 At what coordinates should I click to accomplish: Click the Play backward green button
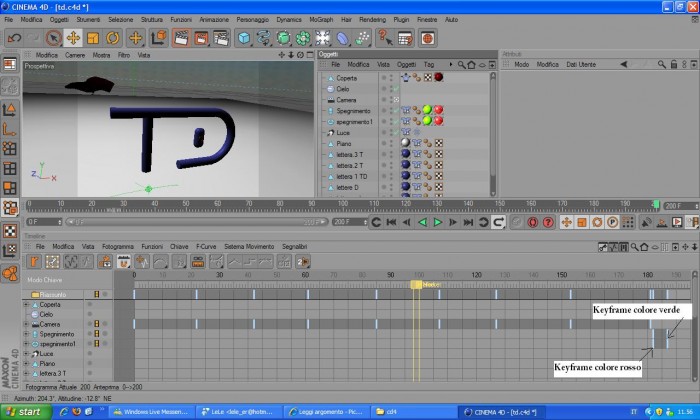click(x=422, y=222)
